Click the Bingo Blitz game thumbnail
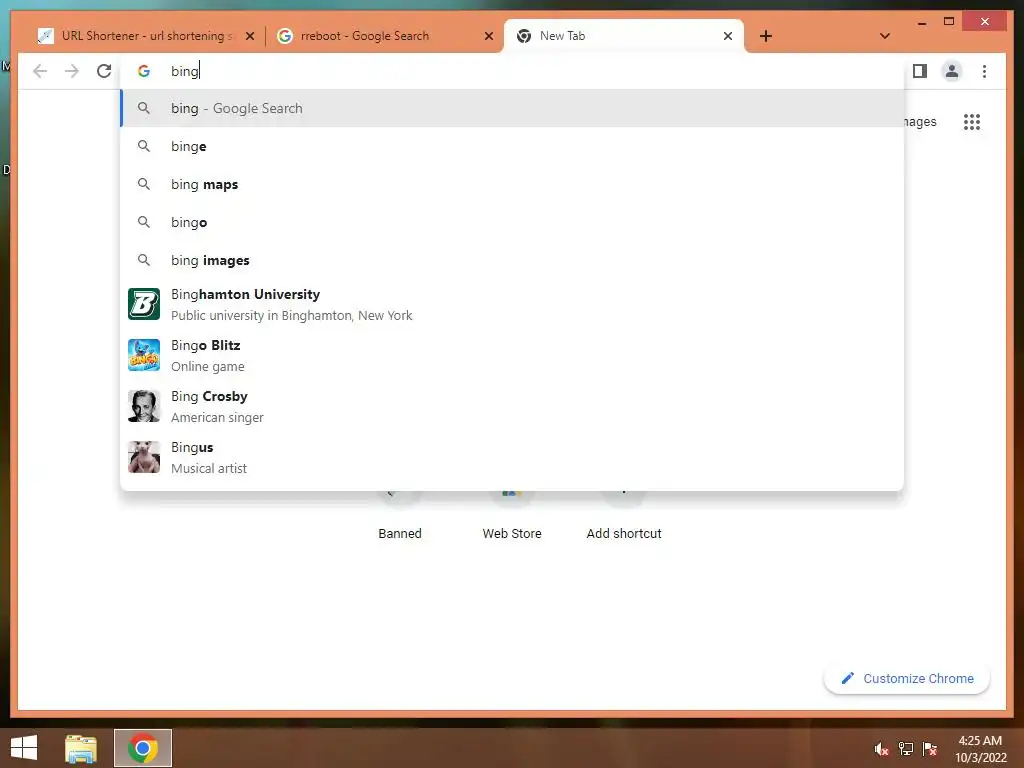This screenshot has height=768, width=1024. point(144,355)
